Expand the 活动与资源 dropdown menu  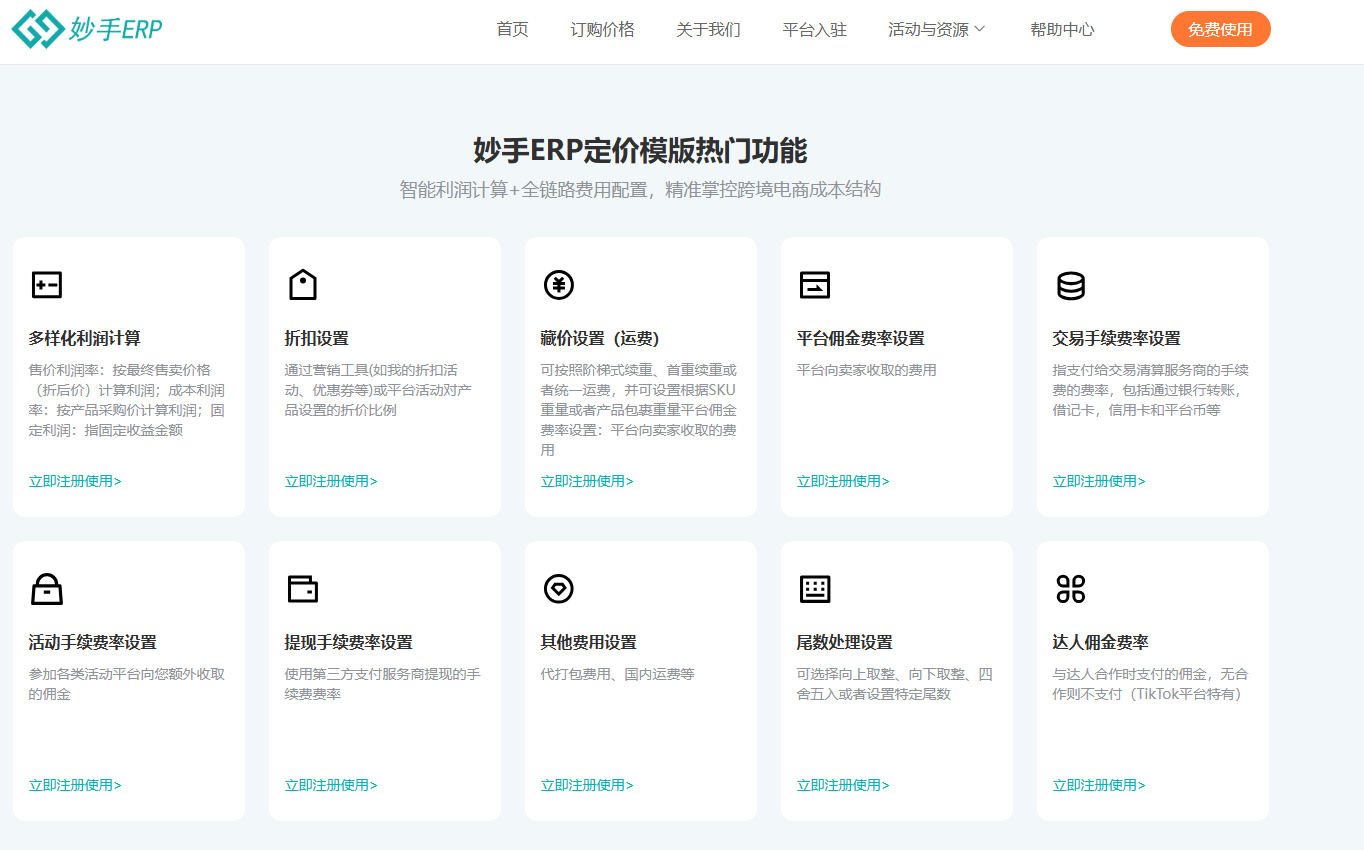click(x=937, y=30)
